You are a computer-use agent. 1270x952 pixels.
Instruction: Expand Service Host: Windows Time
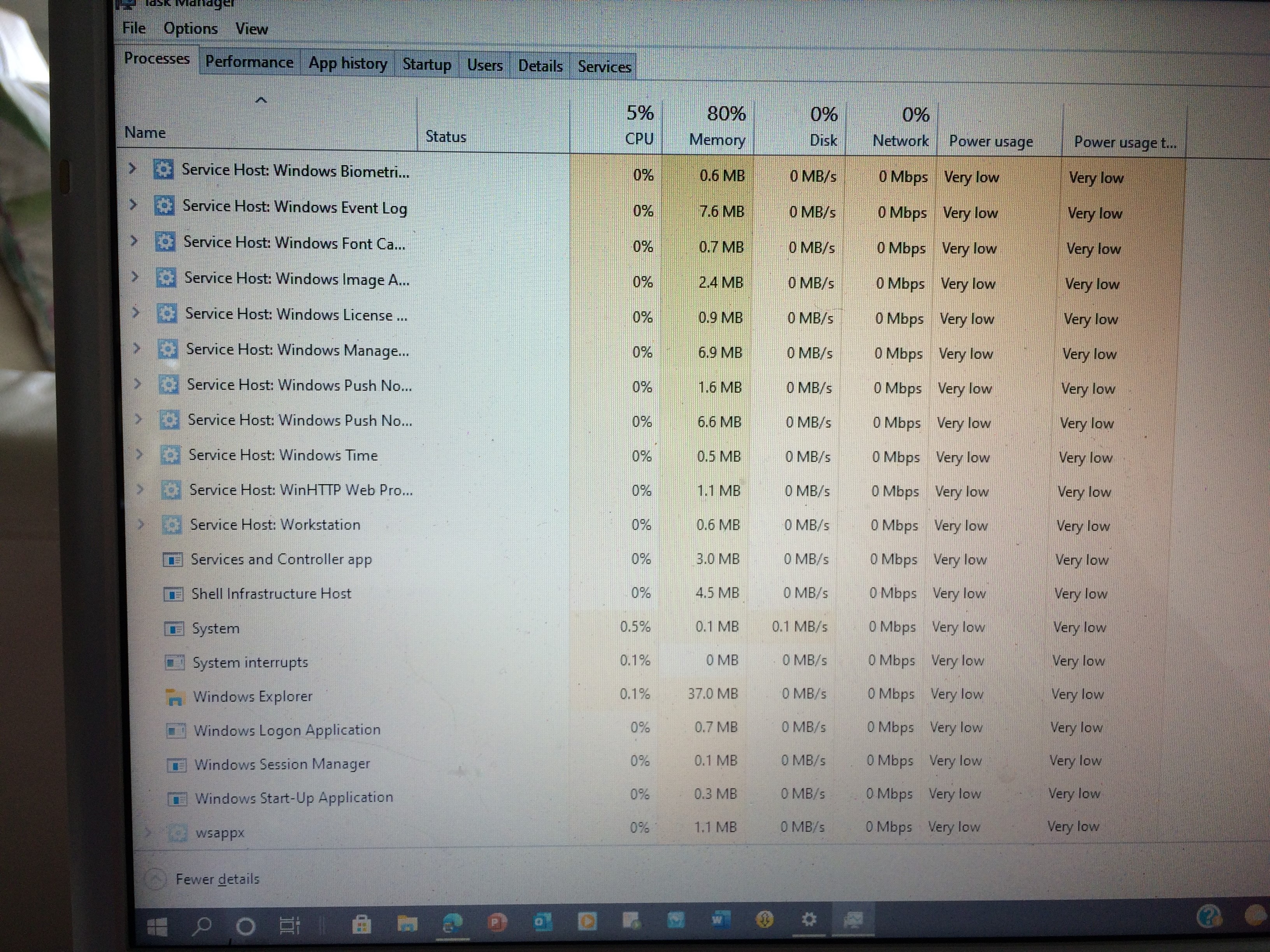pos(140,454)
